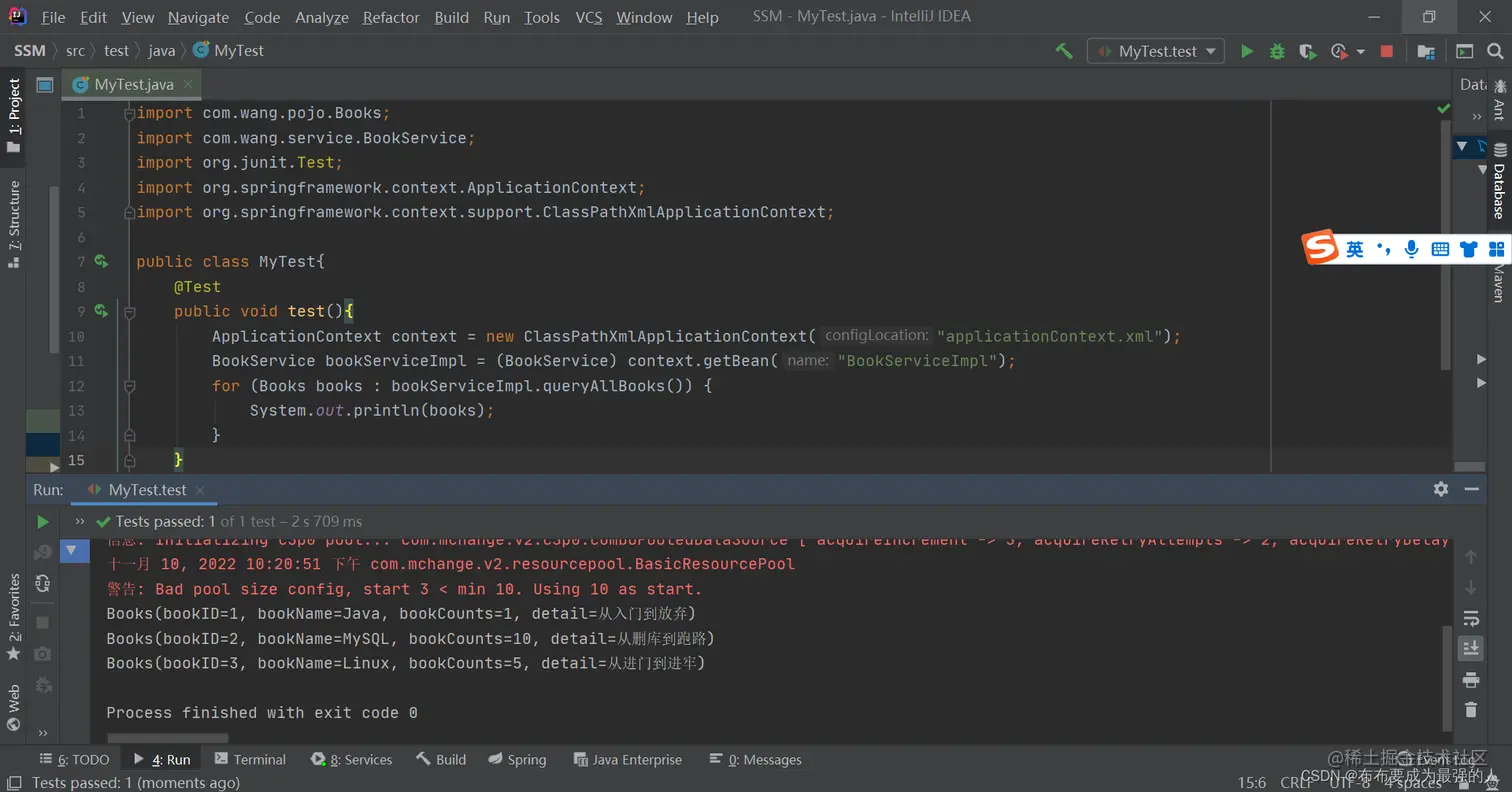Screen dimensions: 1512x792
Task: Open the Terminal tool window
Action: tap(250, 760)
